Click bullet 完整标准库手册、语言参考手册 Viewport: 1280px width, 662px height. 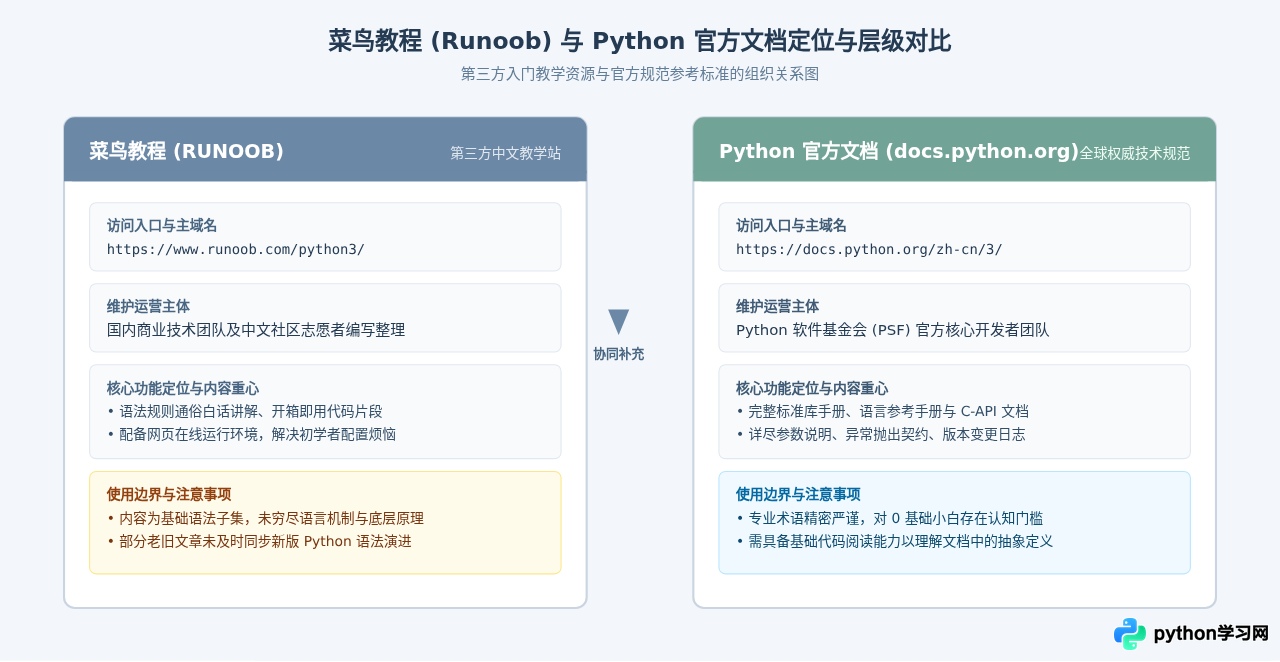[x=882, y=411]
